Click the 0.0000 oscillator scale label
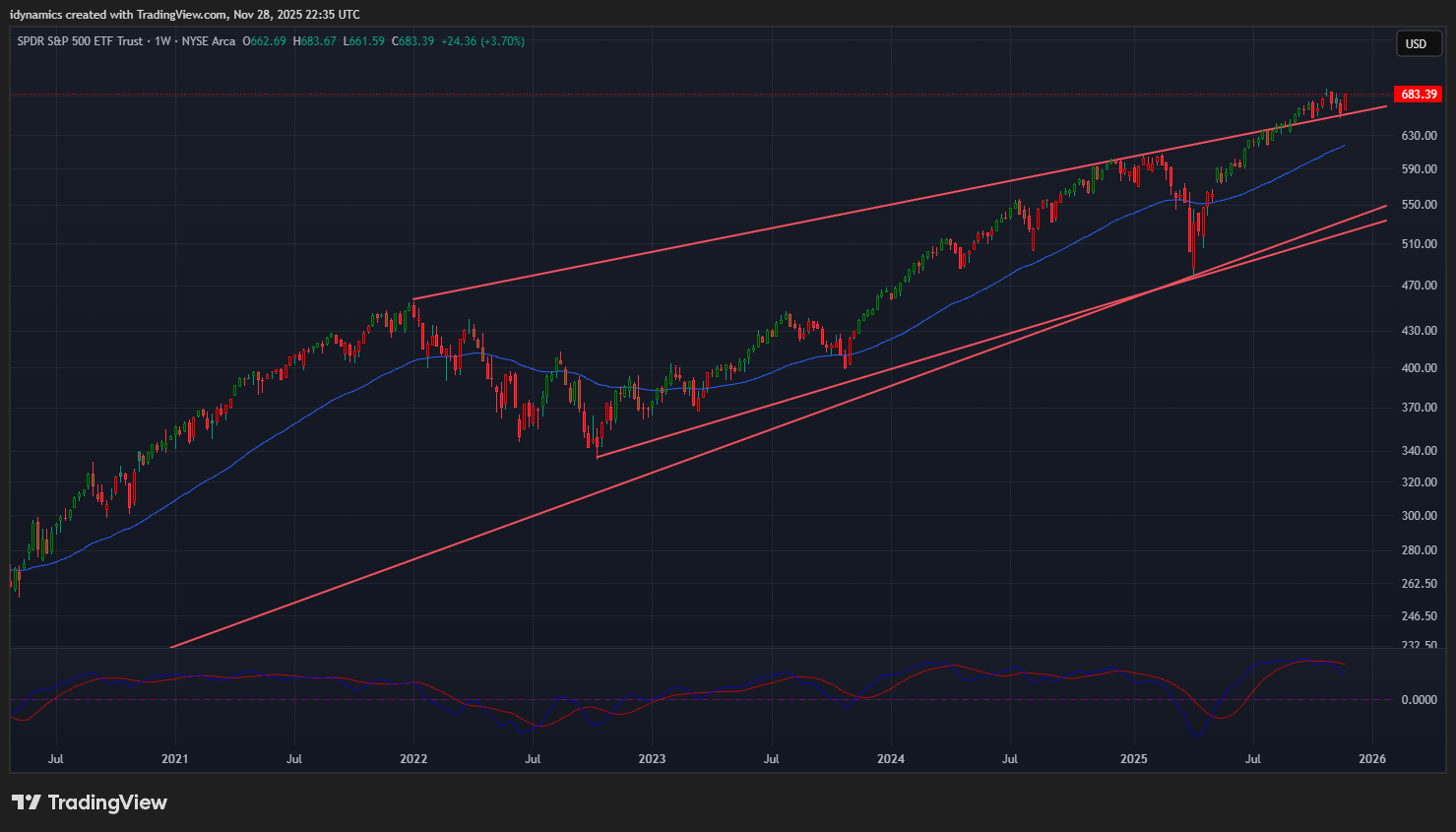Screen dimensions: 1456x832 point(1419,700)
